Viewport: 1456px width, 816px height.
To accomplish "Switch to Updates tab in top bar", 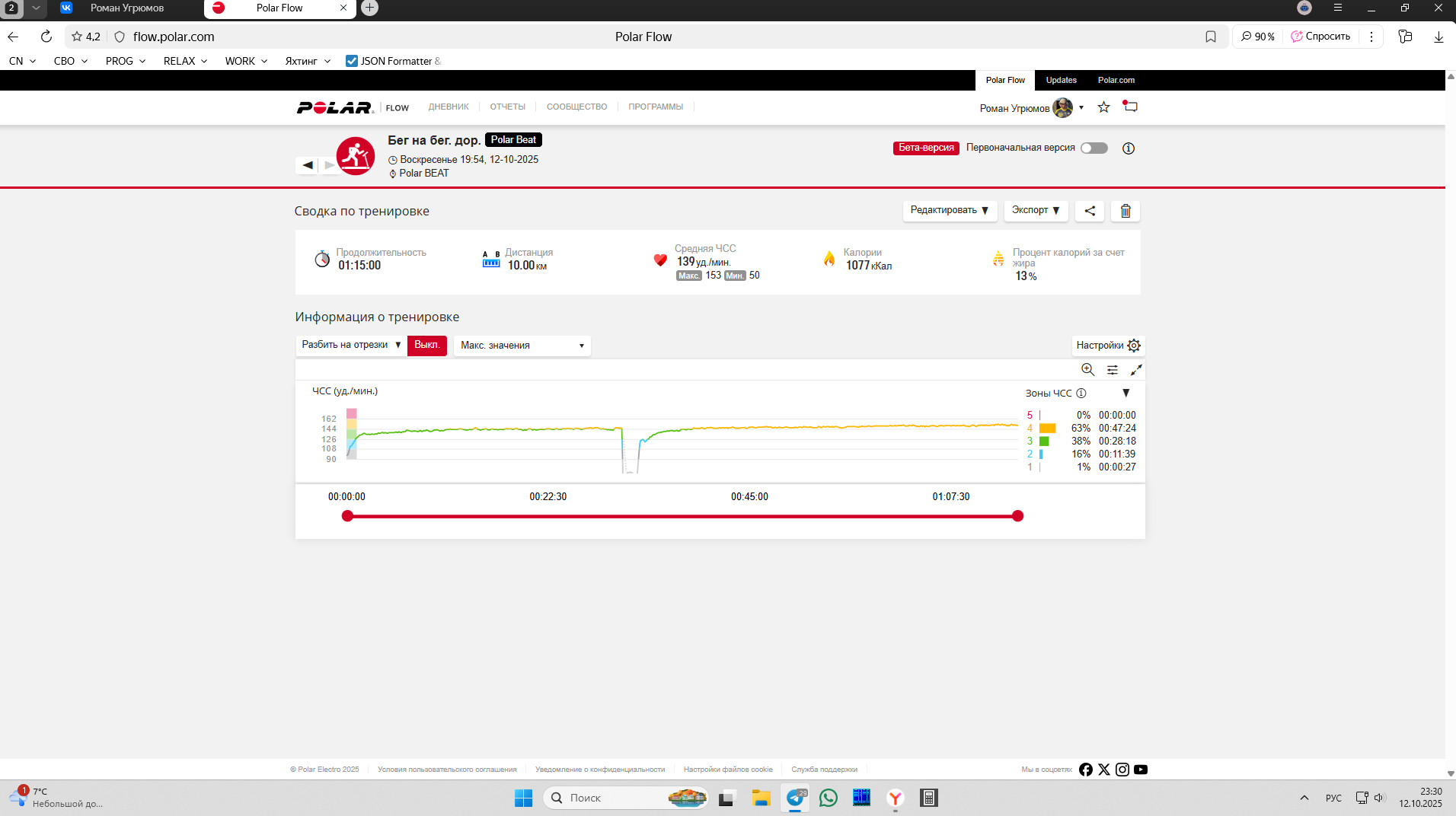I will tap(1062, 80).
